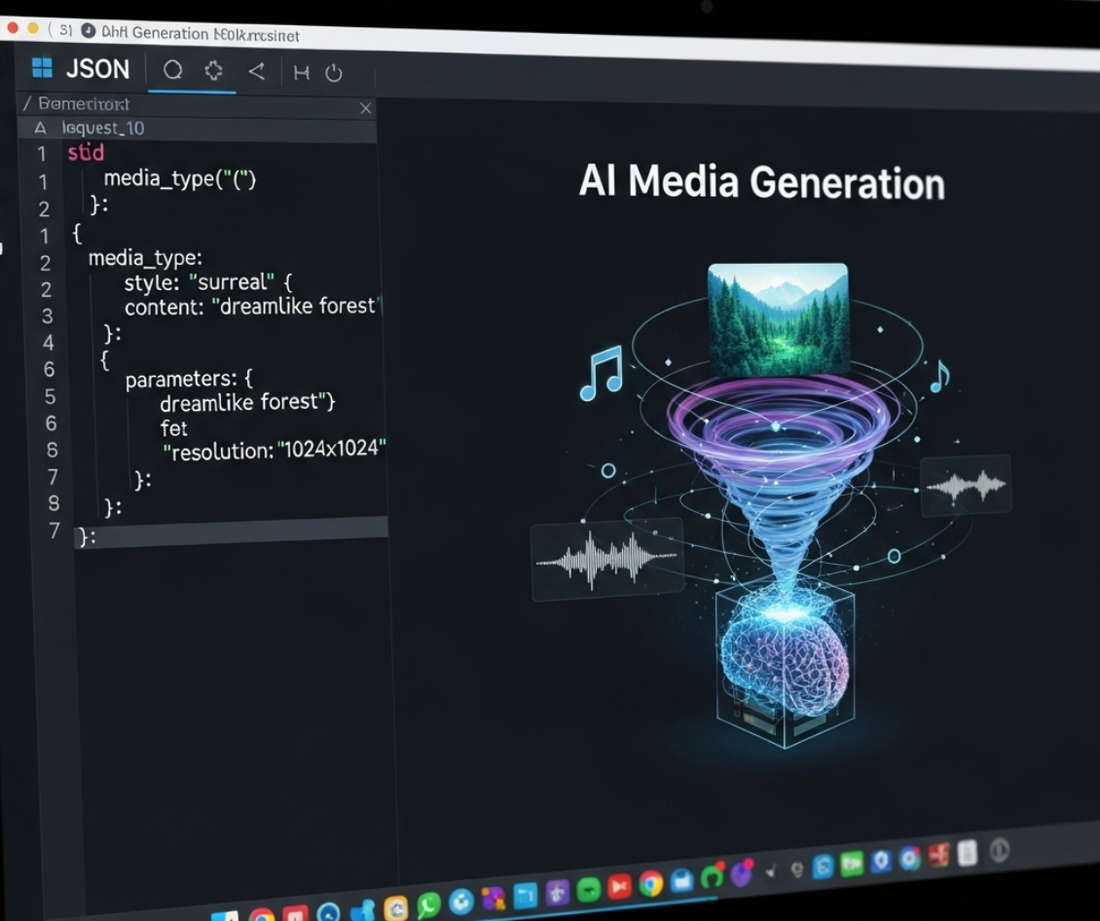Close the Bemeritoxt editor tab
This screenshot has width=1100, height=921.
click(365, 108)
